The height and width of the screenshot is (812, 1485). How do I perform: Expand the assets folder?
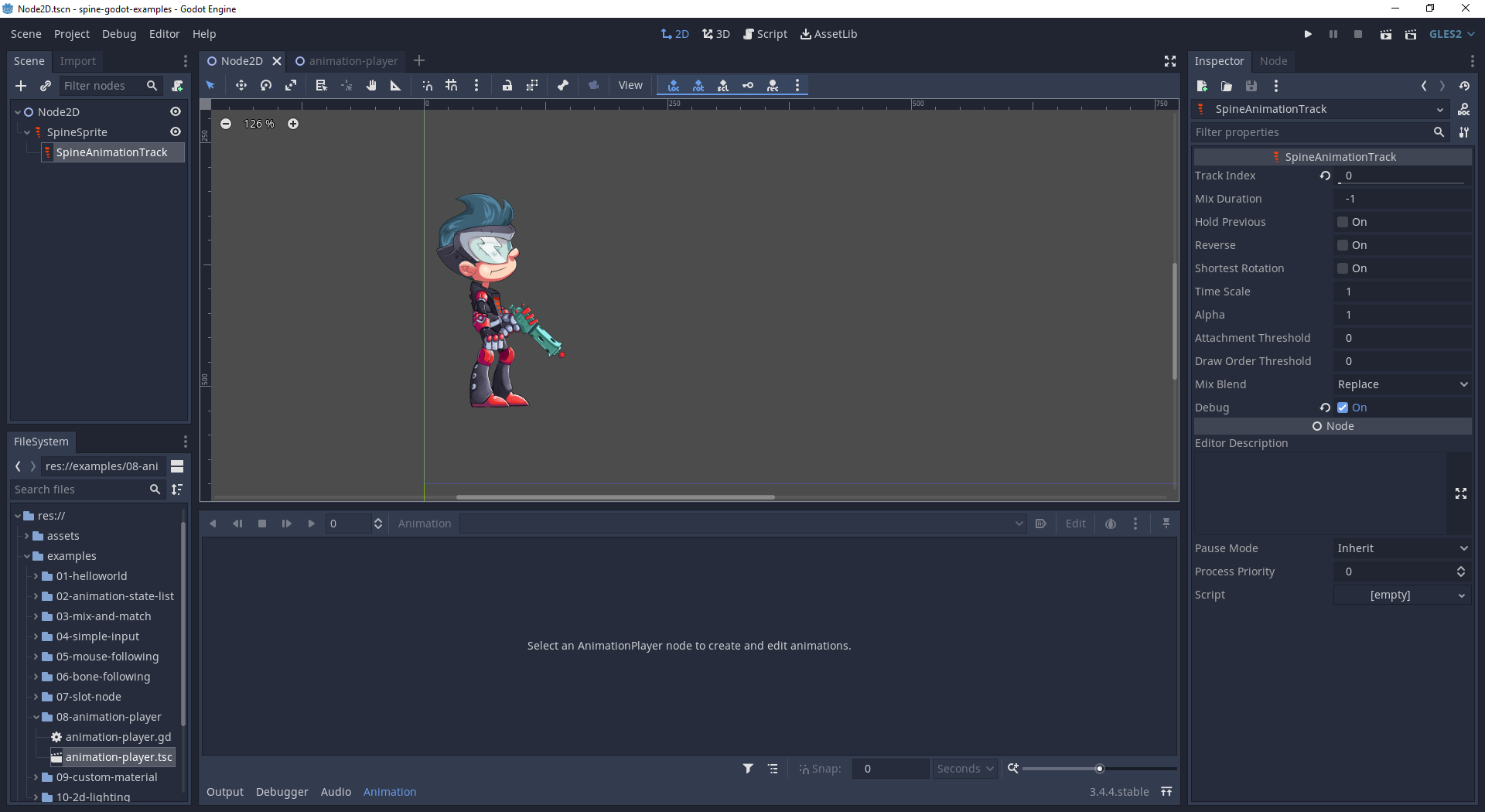point(26,536)
